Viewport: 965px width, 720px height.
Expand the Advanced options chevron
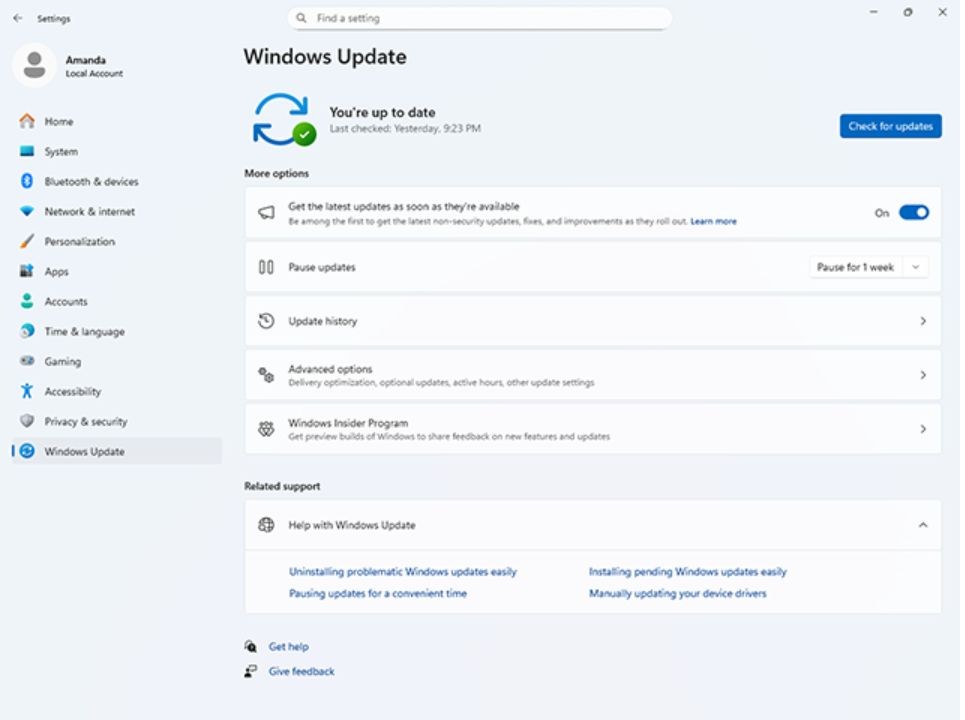point(922,375)
